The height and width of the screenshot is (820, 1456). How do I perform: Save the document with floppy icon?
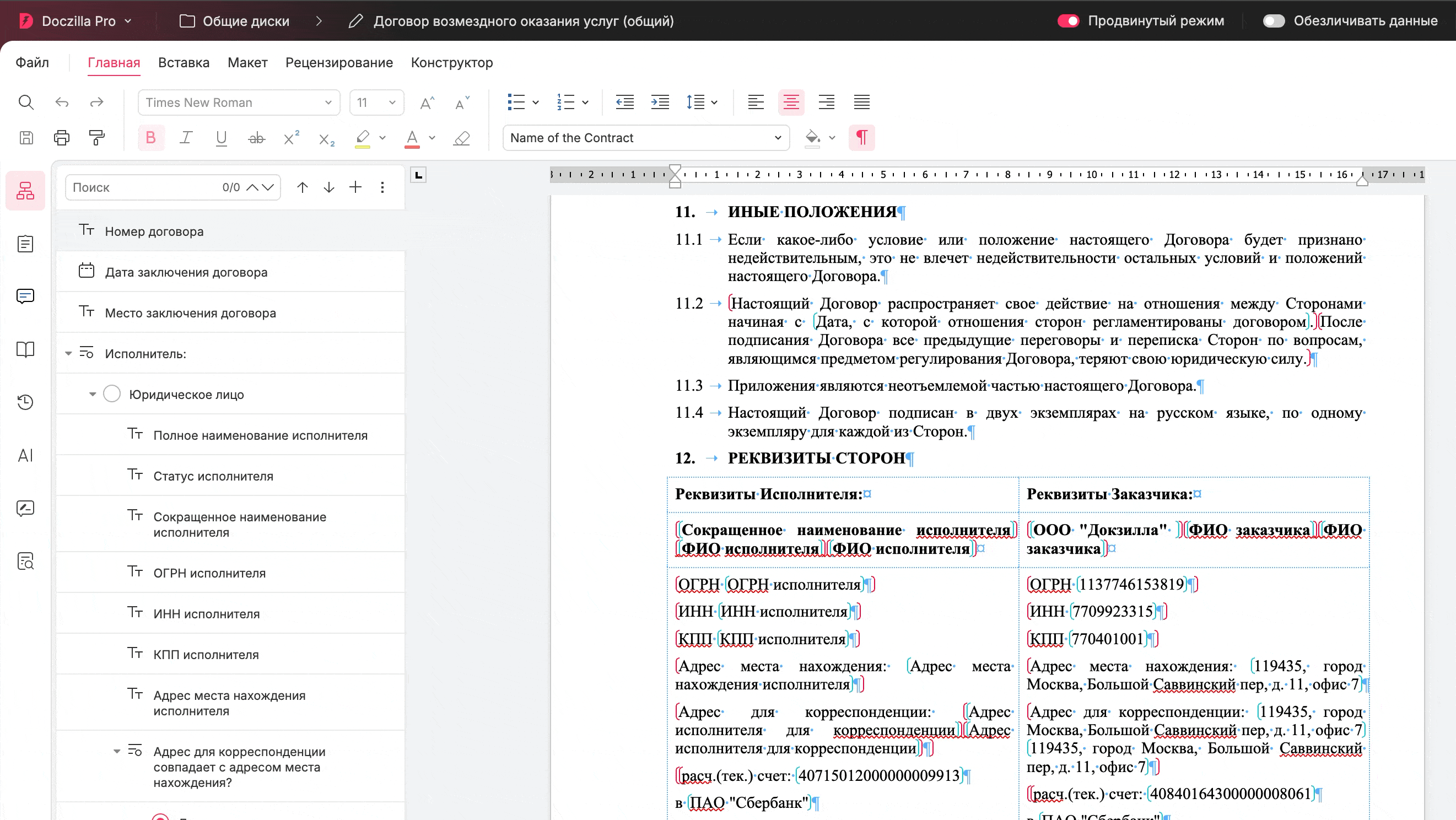[26, 138]
